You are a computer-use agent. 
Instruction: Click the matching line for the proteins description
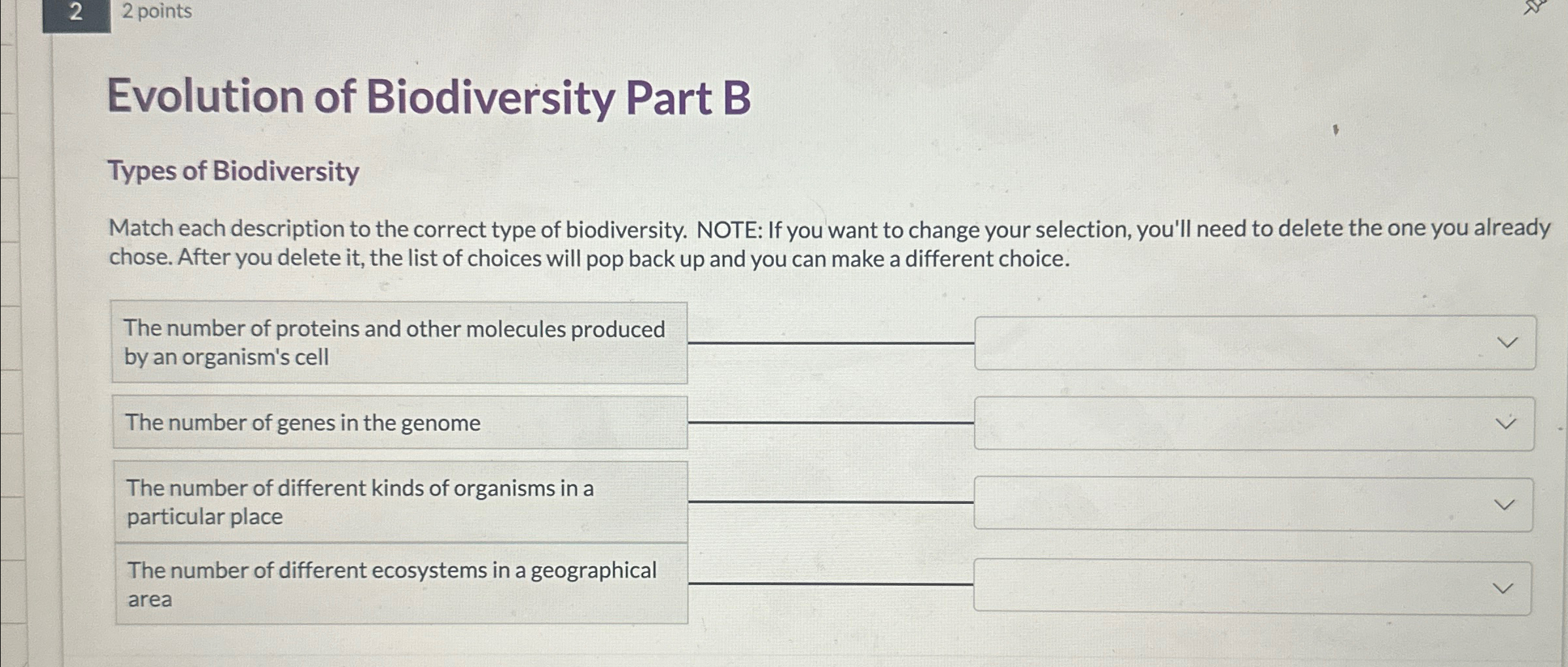click(831, 344)
